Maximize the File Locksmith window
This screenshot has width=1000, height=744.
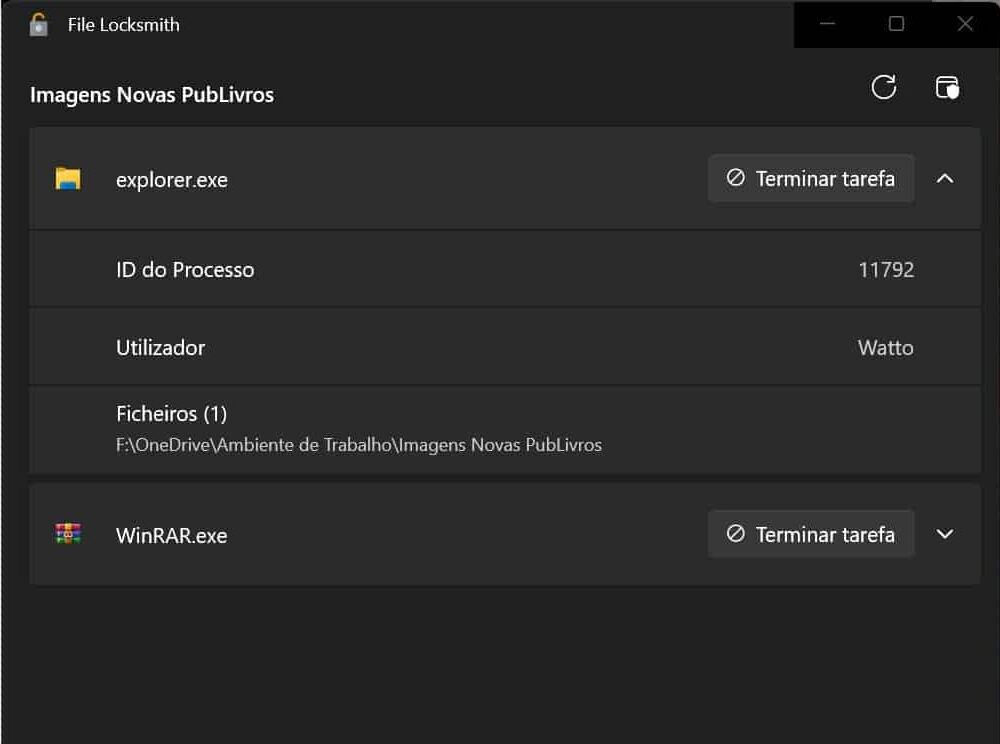pos(896,24)
